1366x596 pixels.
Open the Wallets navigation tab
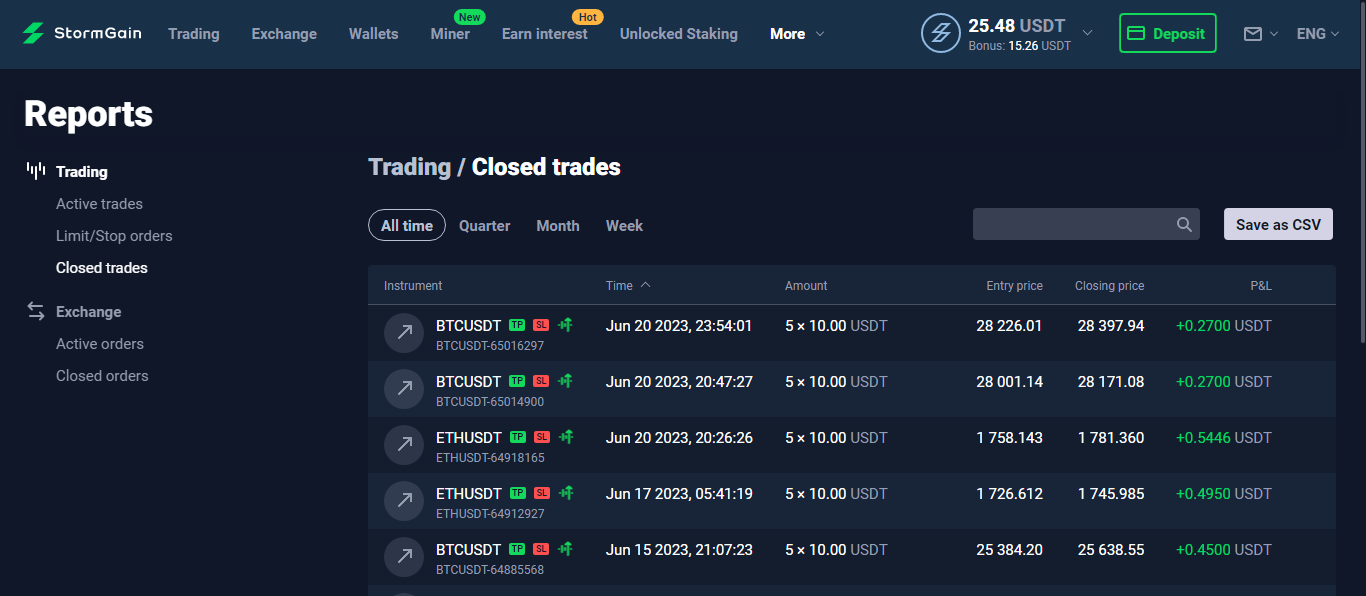point(373,34)
